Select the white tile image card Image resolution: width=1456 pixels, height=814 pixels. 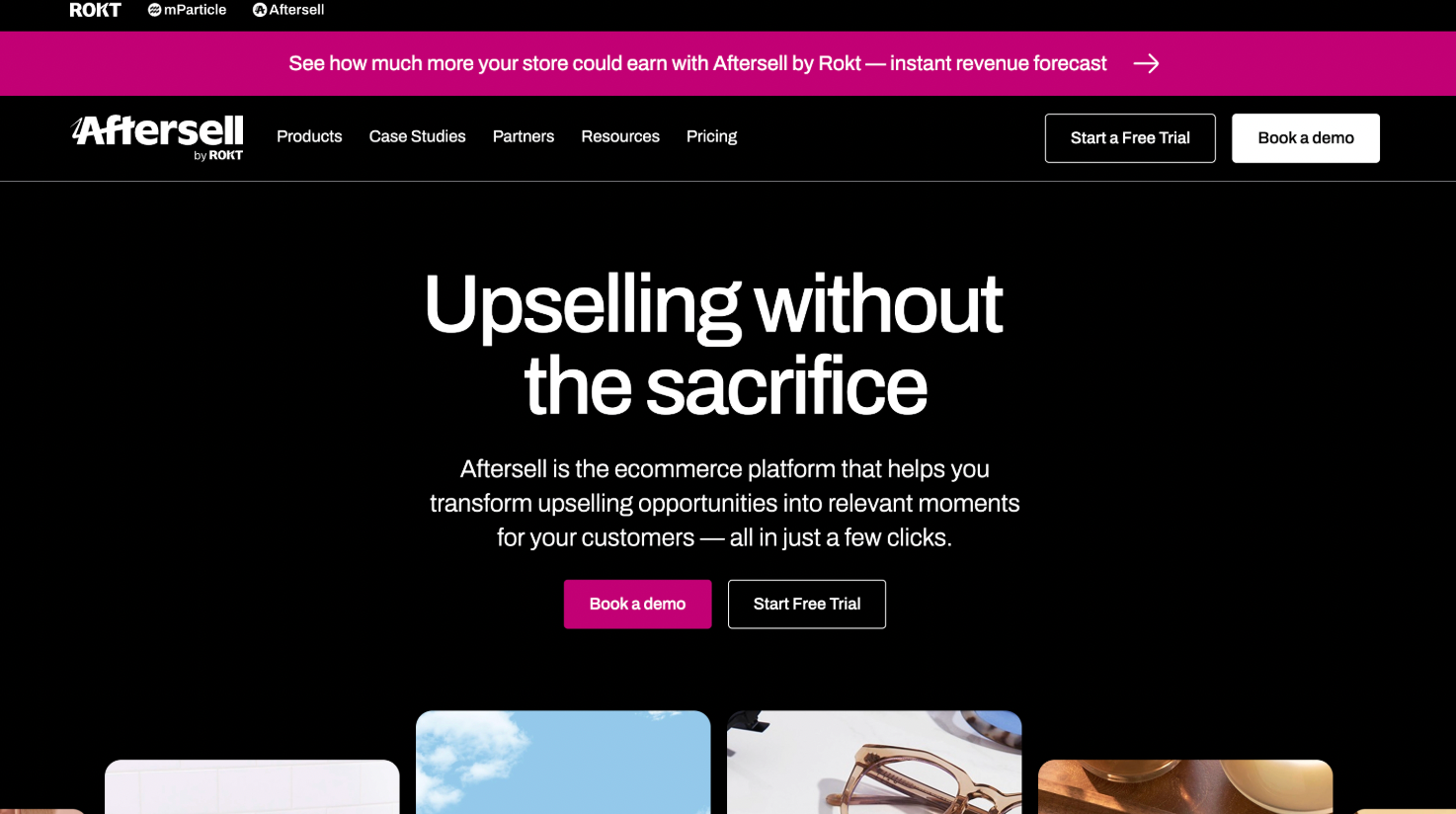point(252,786)
